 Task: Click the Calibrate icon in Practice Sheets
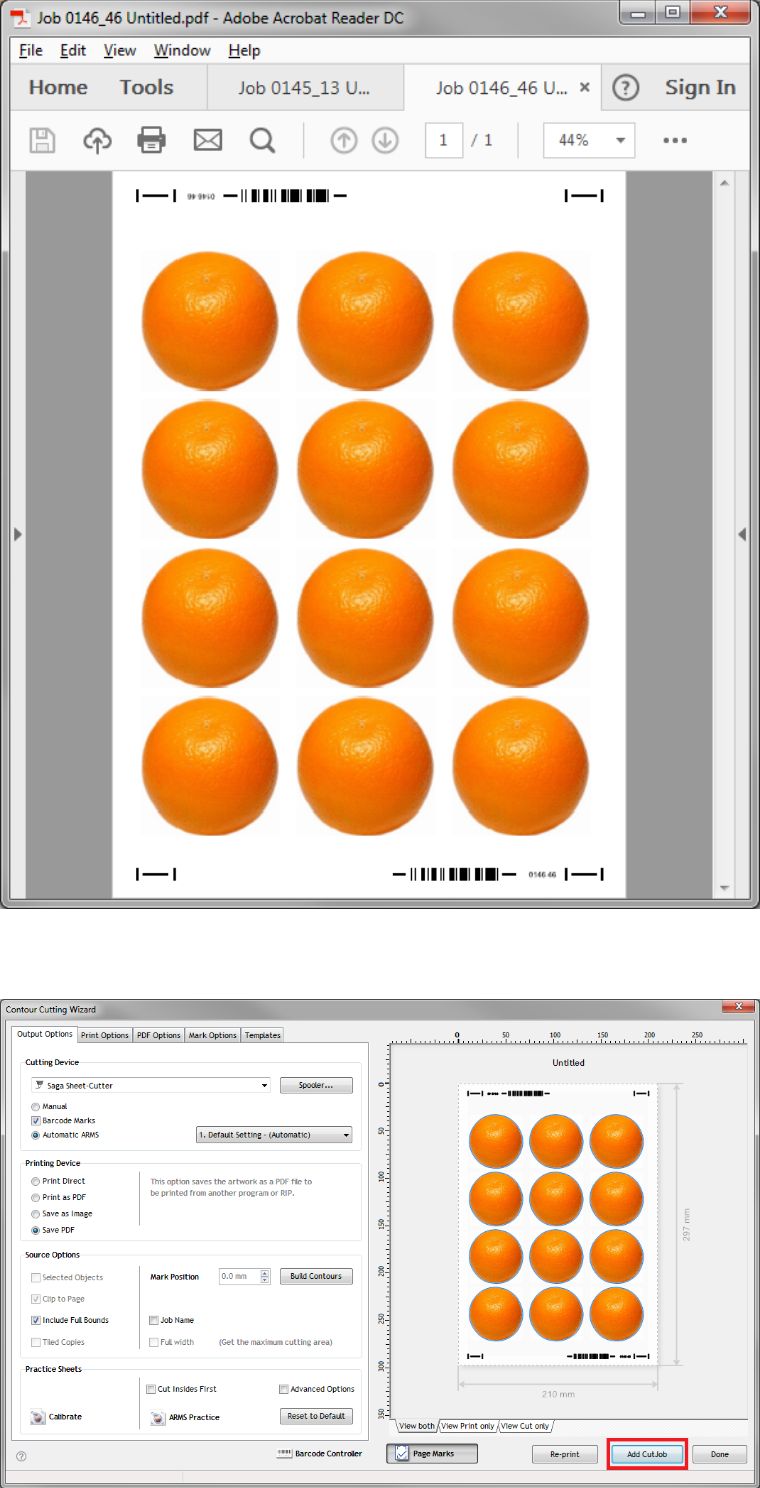pos(39,1417)
